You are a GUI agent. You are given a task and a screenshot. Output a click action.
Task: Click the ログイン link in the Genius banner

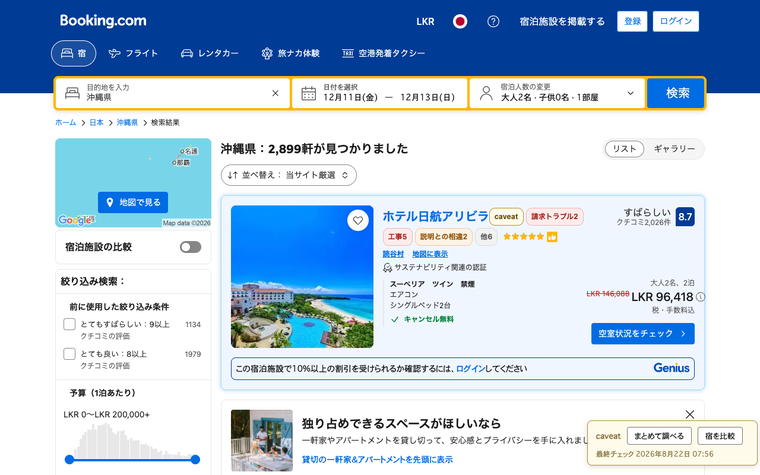470,369
